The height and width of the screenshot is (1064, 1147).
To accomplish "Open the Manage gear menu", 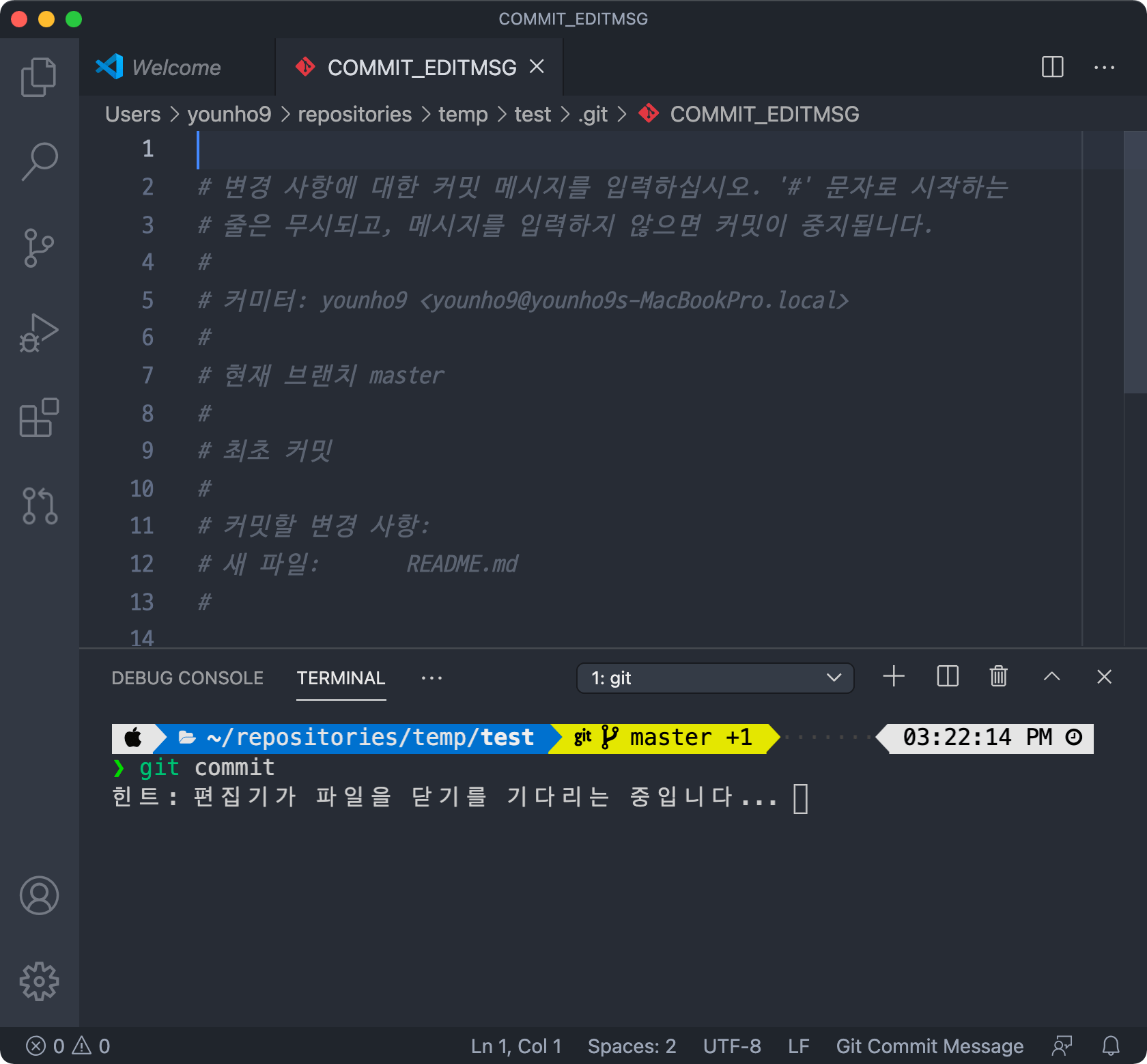I will [39, 981].
